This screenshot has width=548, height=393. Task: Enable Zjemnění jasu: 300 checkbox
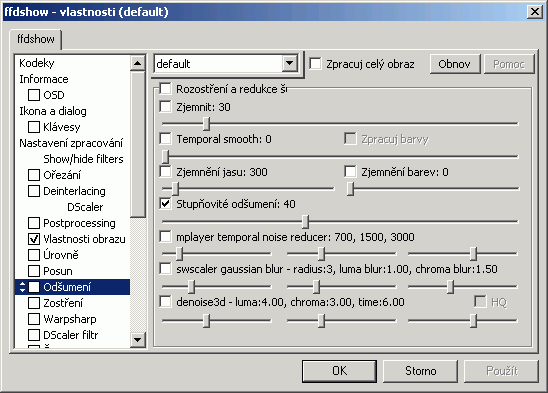coord(165,172)
